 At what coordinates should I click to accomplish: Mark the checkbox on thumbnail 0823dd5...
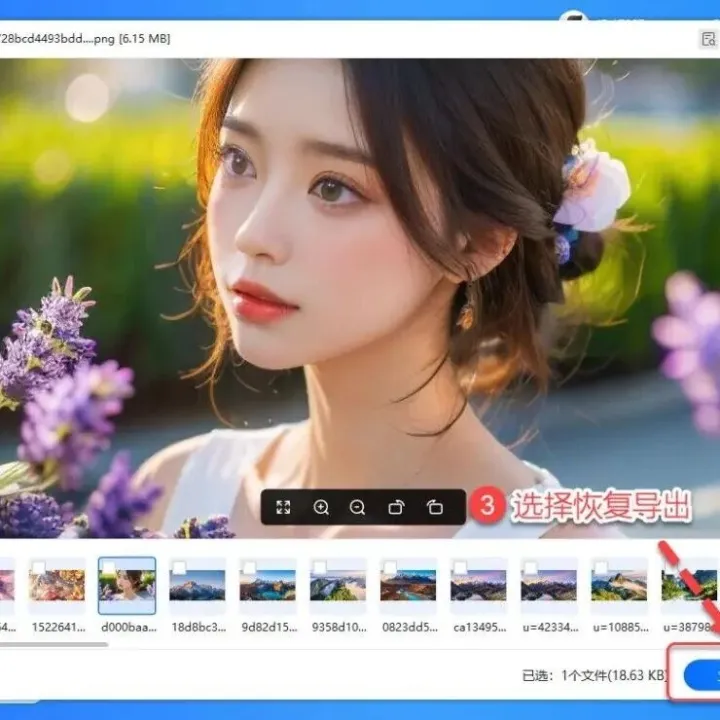coord(390,568)
